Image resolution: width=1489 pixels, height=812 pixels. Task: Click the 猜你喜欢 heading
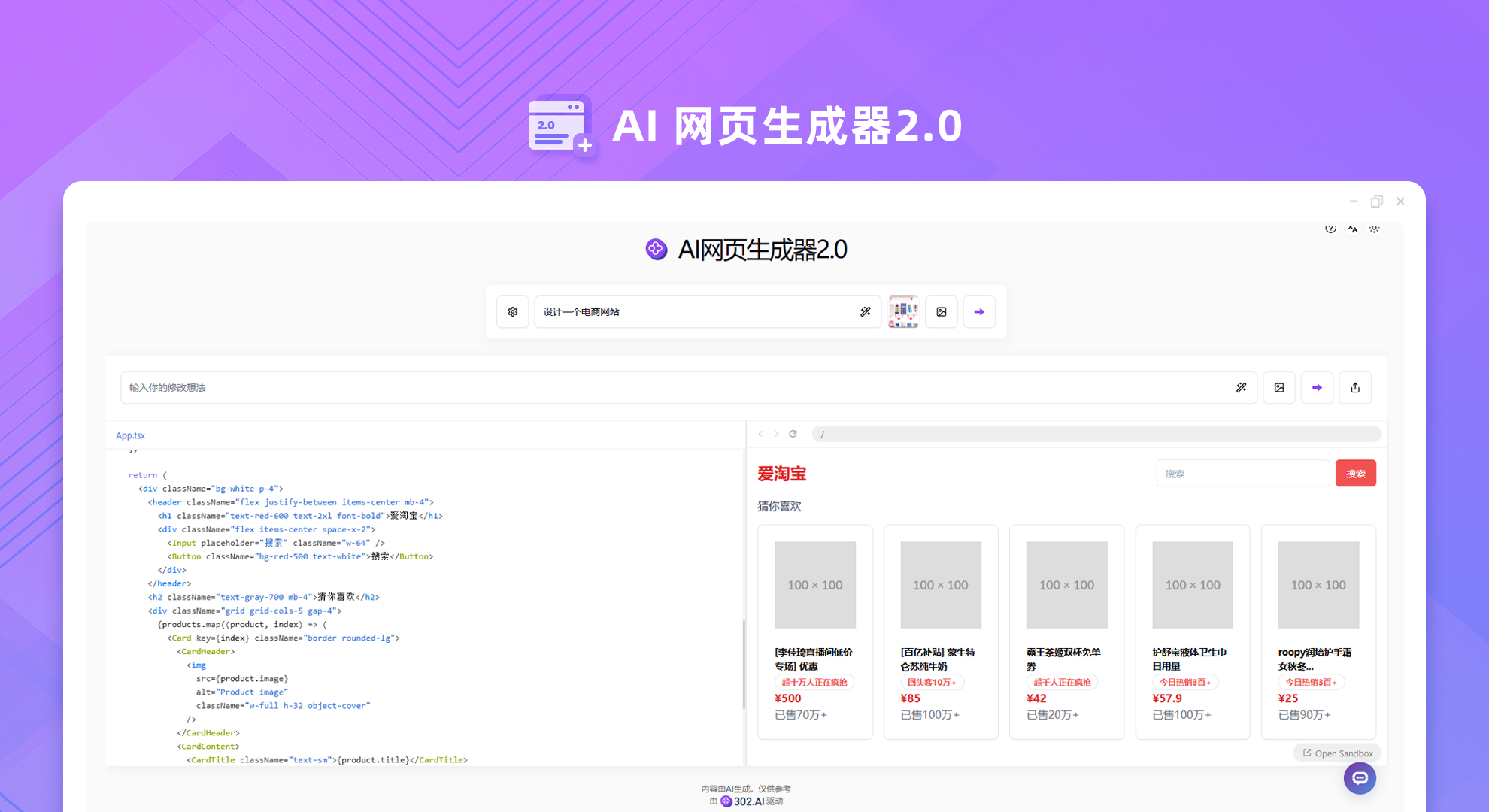(x=779, y=506)
